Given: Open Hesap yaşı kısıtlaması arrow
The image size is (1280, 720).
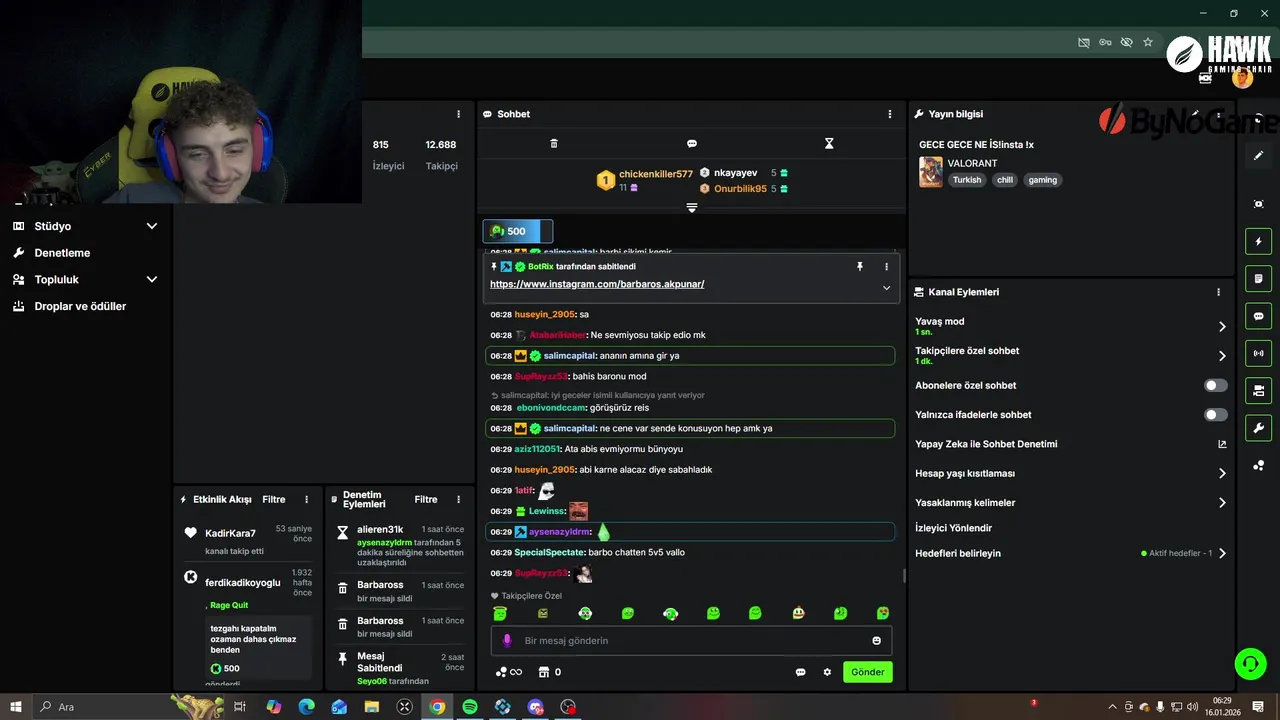Looking at the screenshot, I should tap(1222, 473).
